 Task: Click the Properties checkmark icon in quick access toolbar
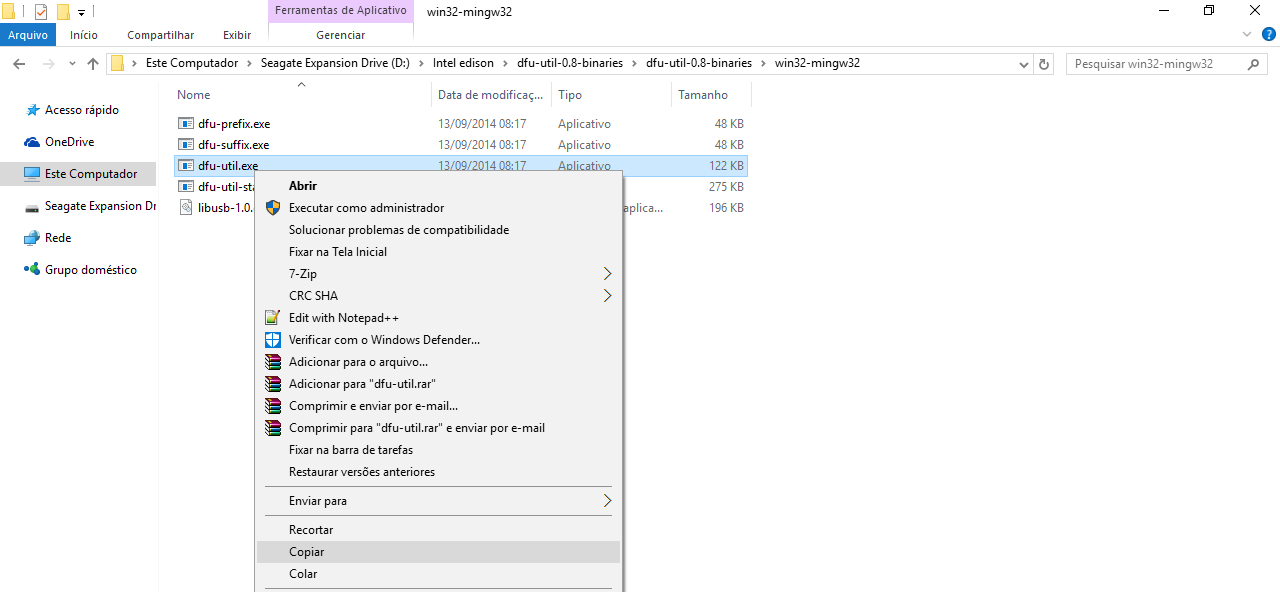click(x=41, y=12)
